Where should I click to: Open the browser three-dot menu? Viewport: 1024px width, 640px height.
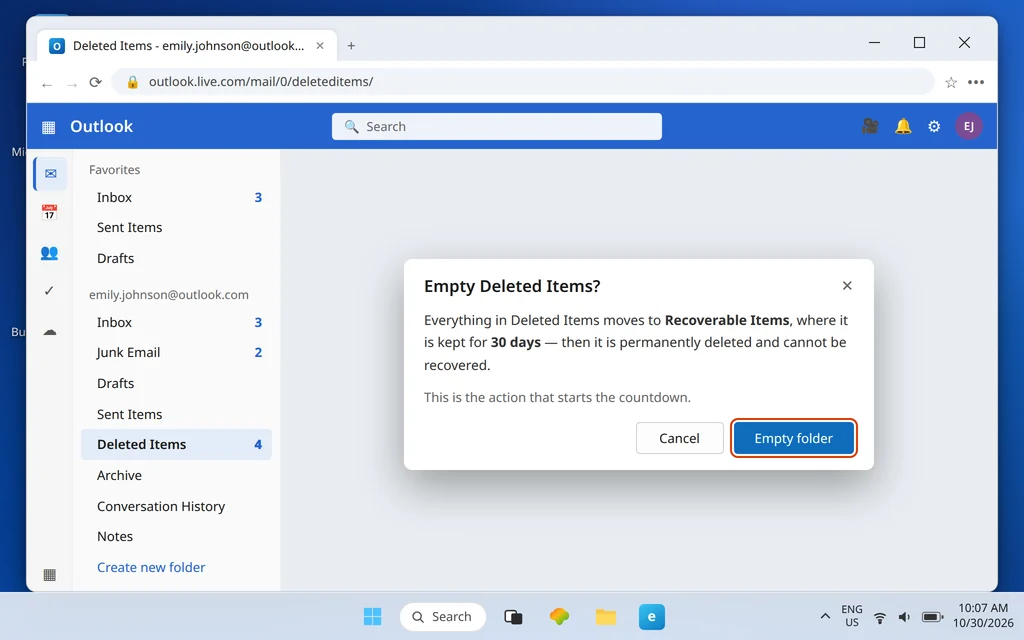[976, 82]
